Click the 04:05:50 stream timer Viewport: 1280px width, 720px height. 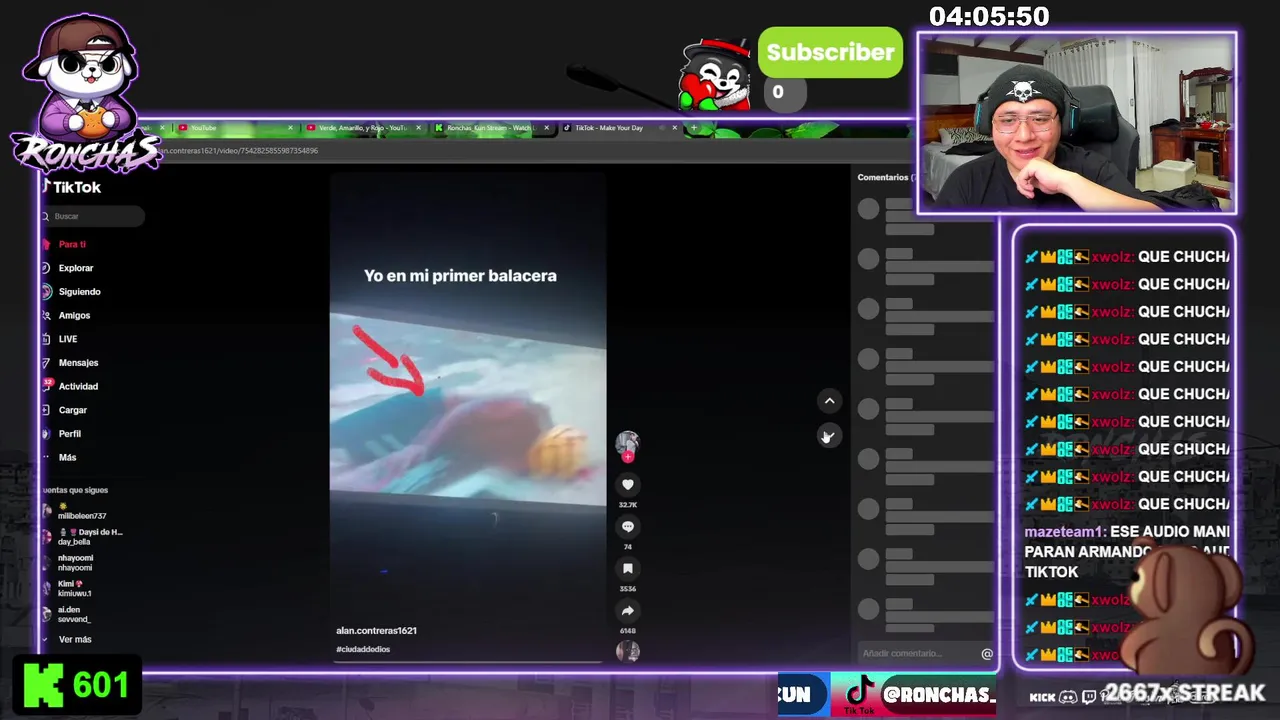[x=989, y=16]
